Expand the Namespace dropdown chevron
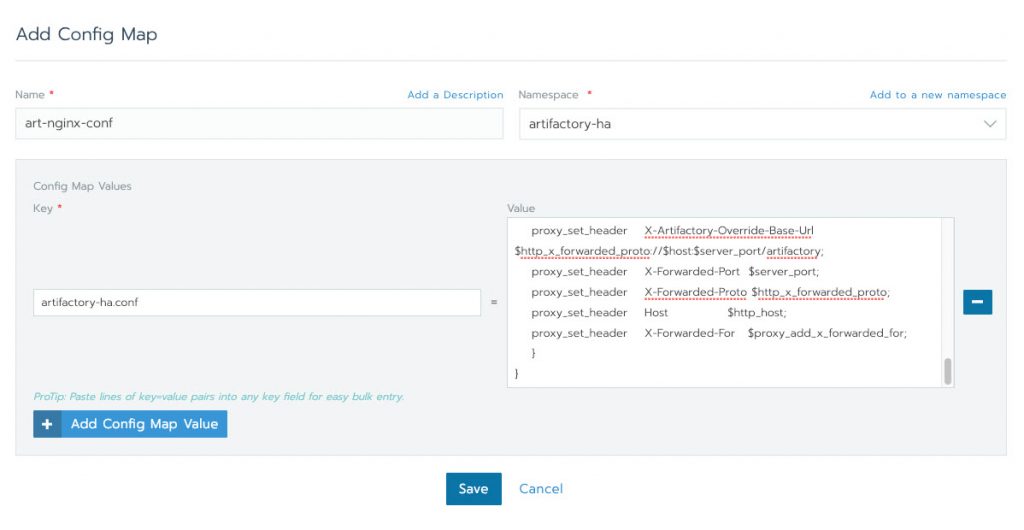The image size is (1024, 530). click(990, 124)
